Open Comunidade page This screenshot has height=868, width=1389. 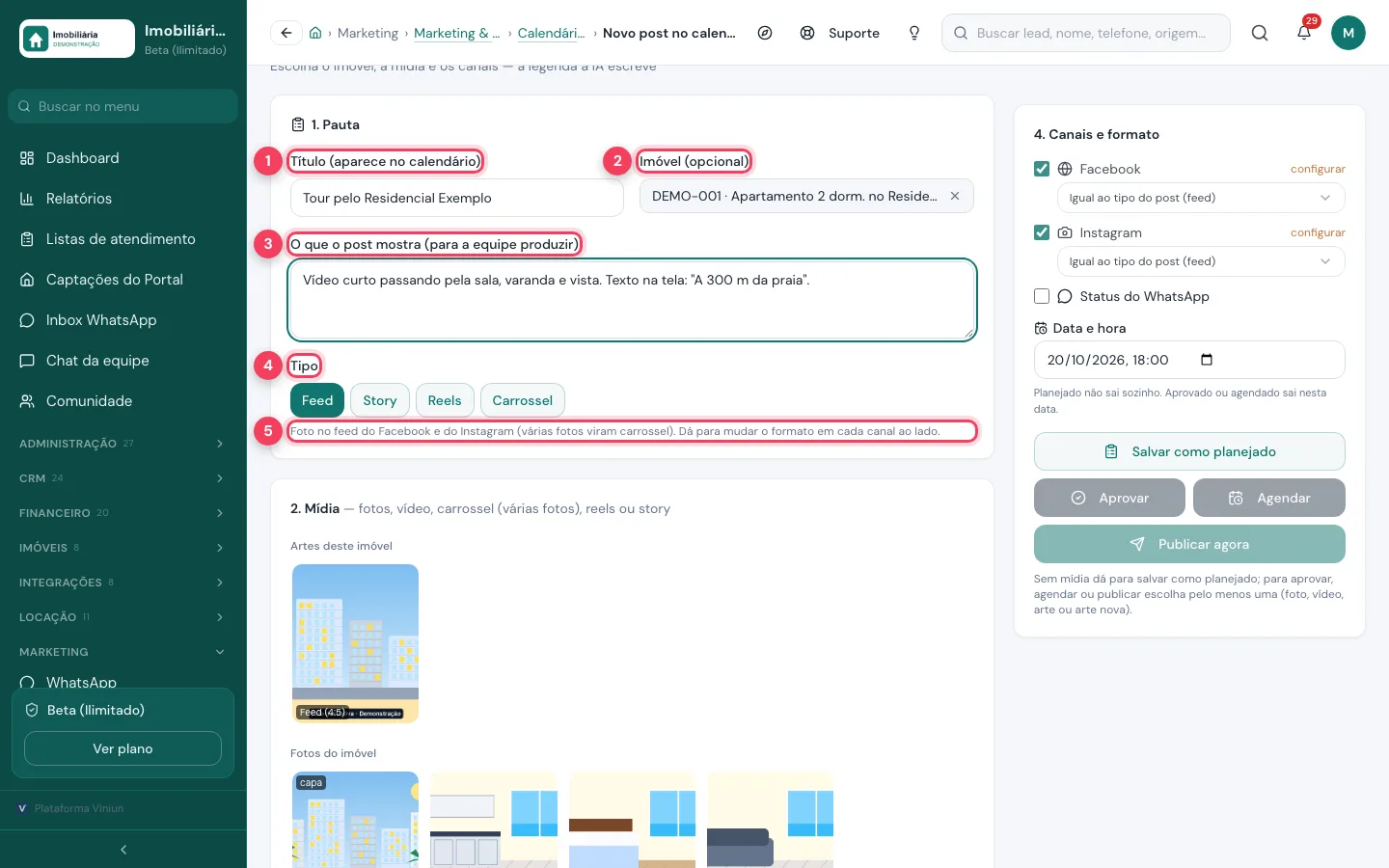(123, 401)
